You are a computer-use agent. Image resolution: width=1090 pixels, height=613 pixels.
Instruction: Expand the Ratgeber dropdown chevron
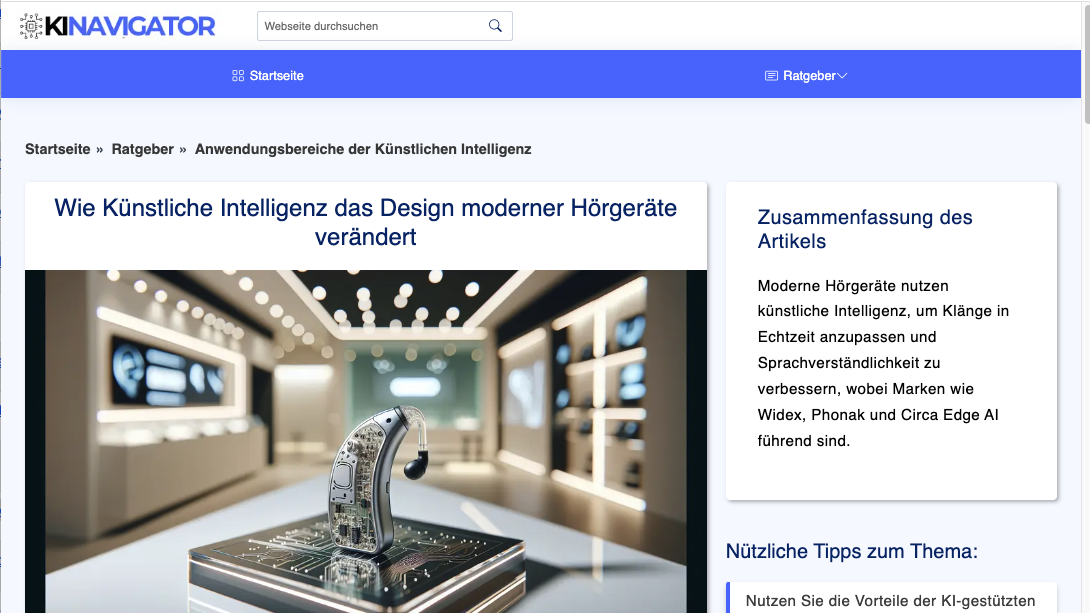click(842, 76)
